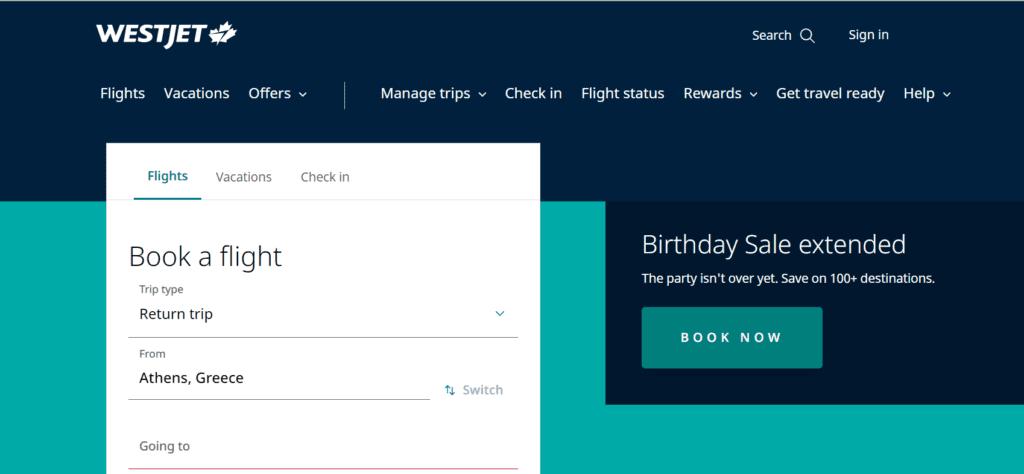Click the From field showing Athens, Greece

point(279,373)
